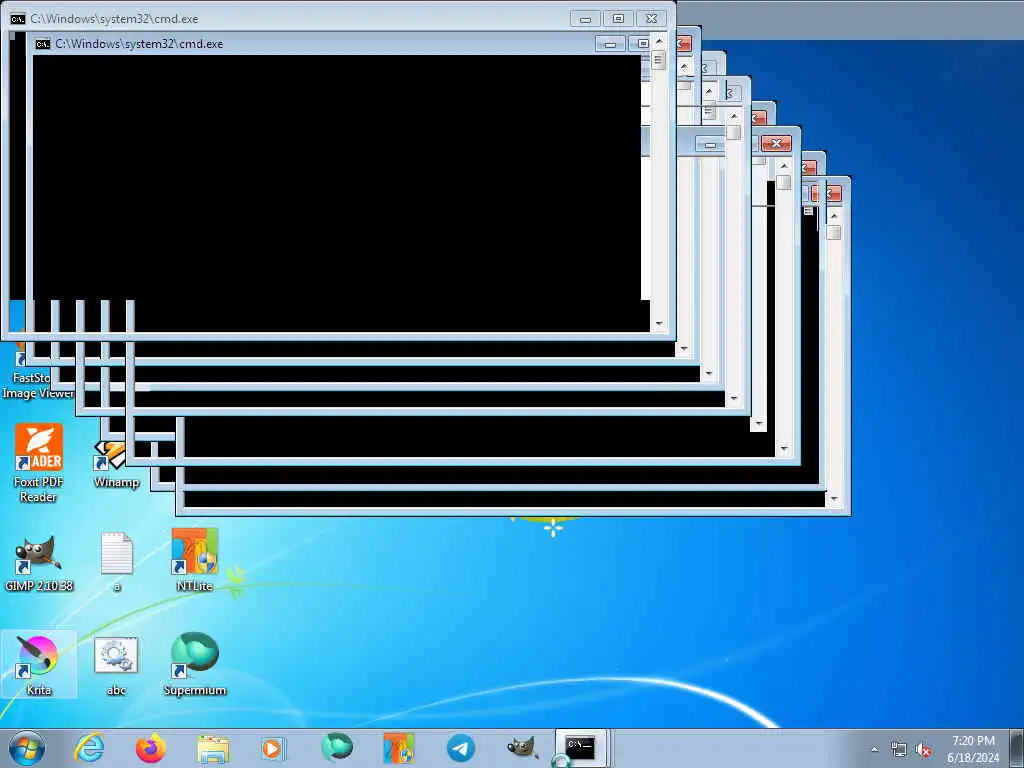Open the muted volume tray icon

(923, 749)
